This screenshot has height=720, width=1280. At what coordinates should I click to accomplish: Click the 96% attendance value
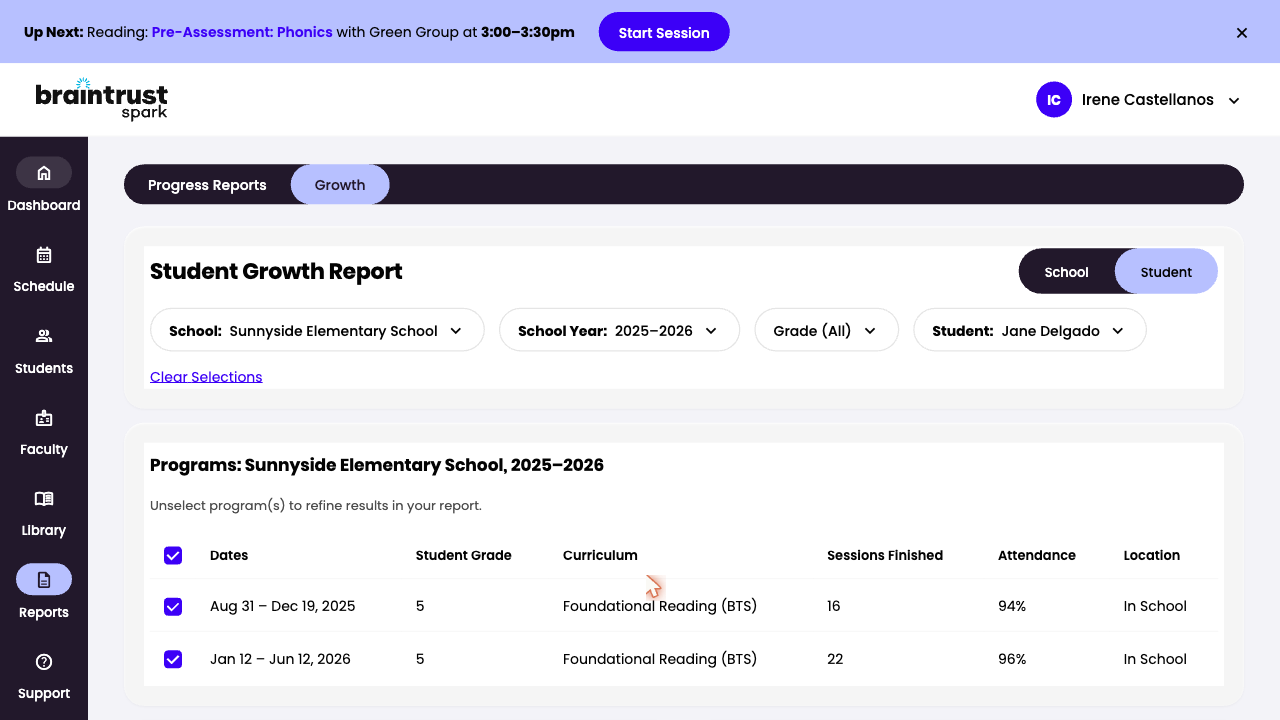pyautogui.click(x=1012, y=659)
